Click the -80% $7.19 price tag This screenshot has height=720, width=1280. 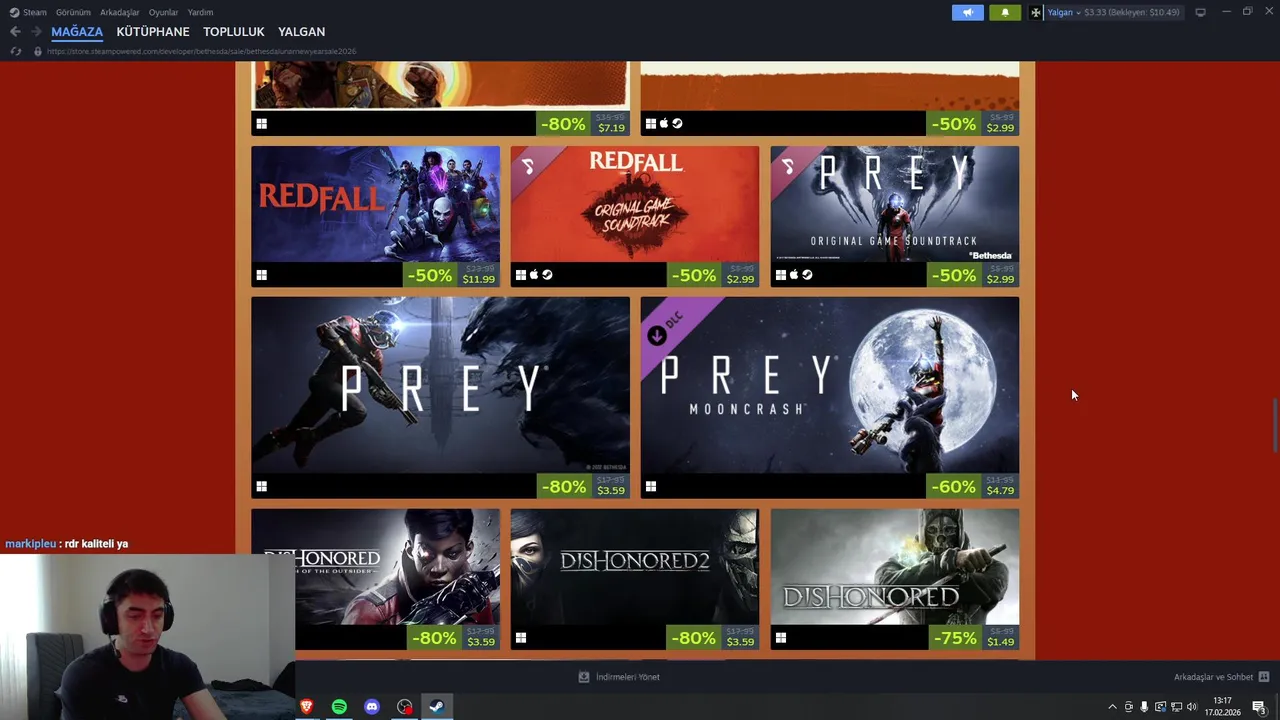583,124
